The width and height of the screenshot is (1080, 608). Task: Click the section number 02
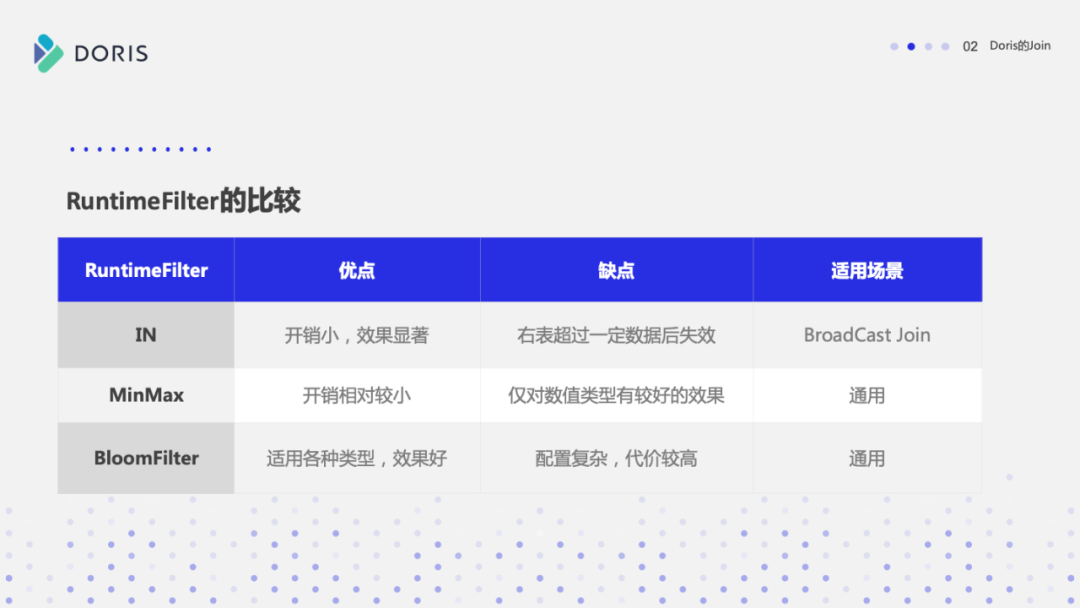[x=970, y=46]
